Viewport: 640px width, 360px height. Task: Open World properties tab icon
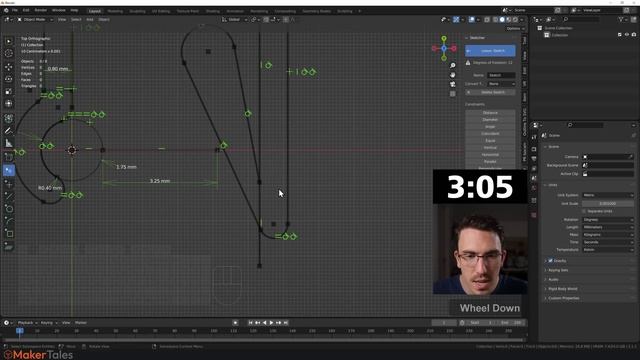(x=534, y=189)
